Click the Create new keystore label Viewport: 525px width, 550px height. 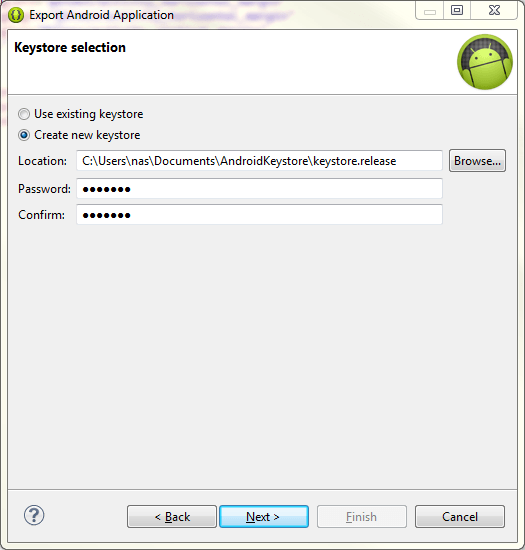click(87, 135)
